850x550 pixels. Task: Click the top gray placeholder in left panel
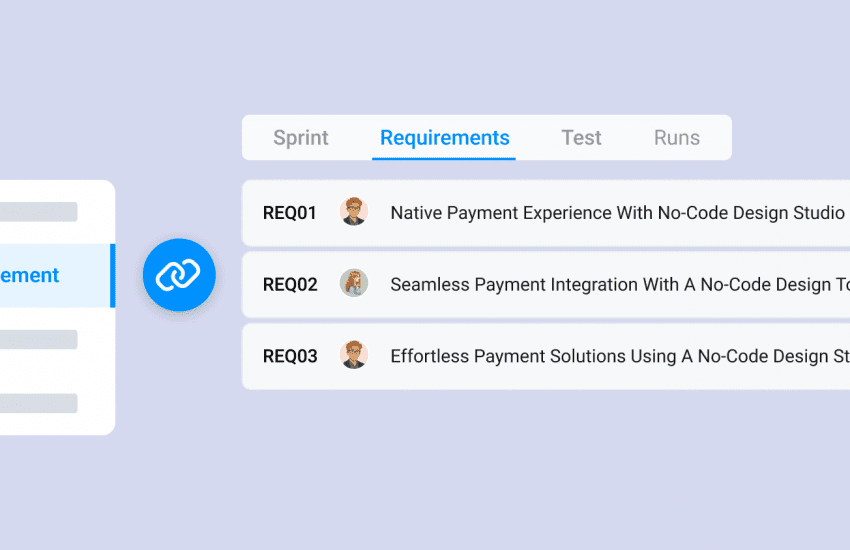pos(38,212)
